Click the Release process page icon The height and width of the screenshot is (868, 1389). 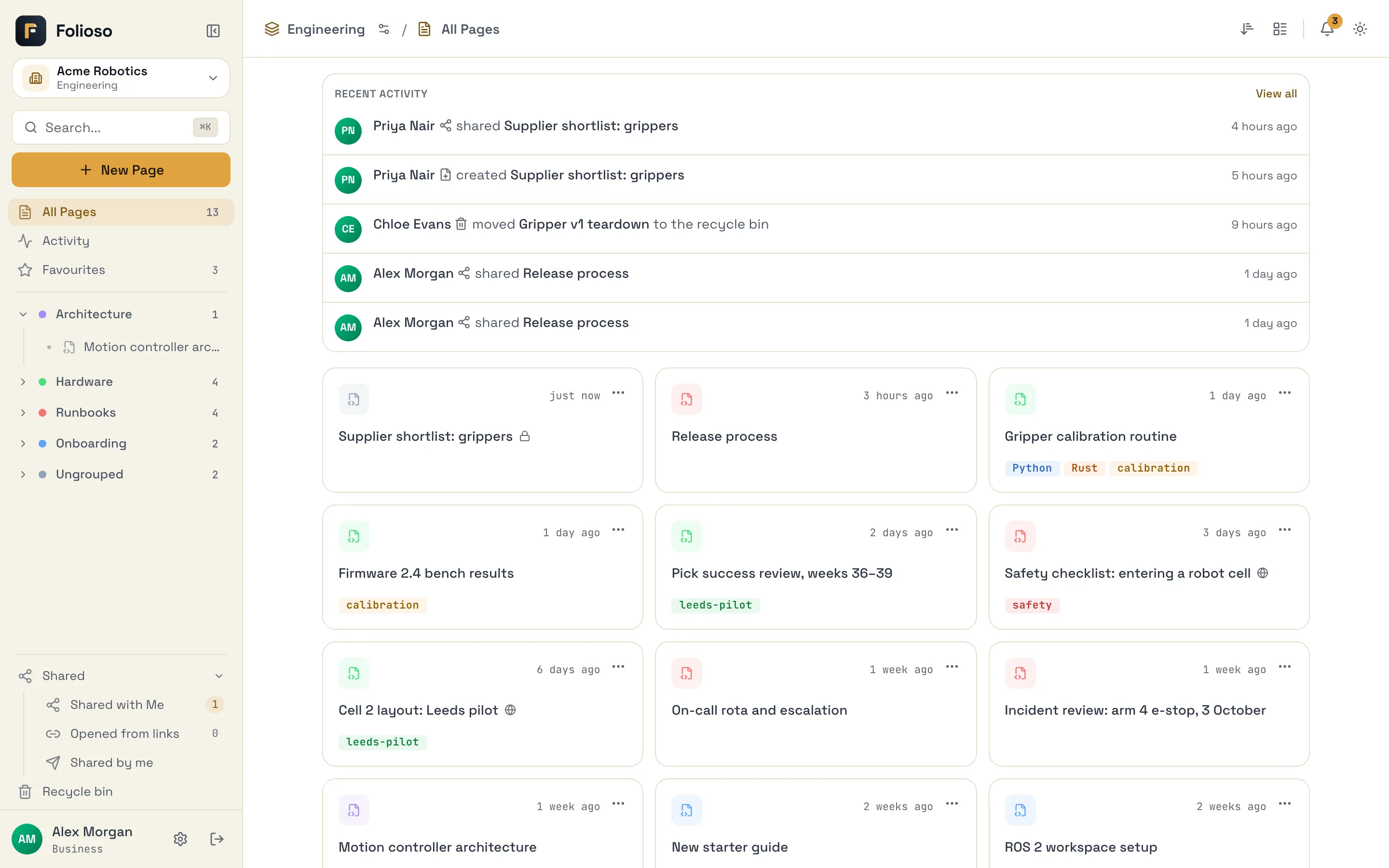(x=686, y=399)
